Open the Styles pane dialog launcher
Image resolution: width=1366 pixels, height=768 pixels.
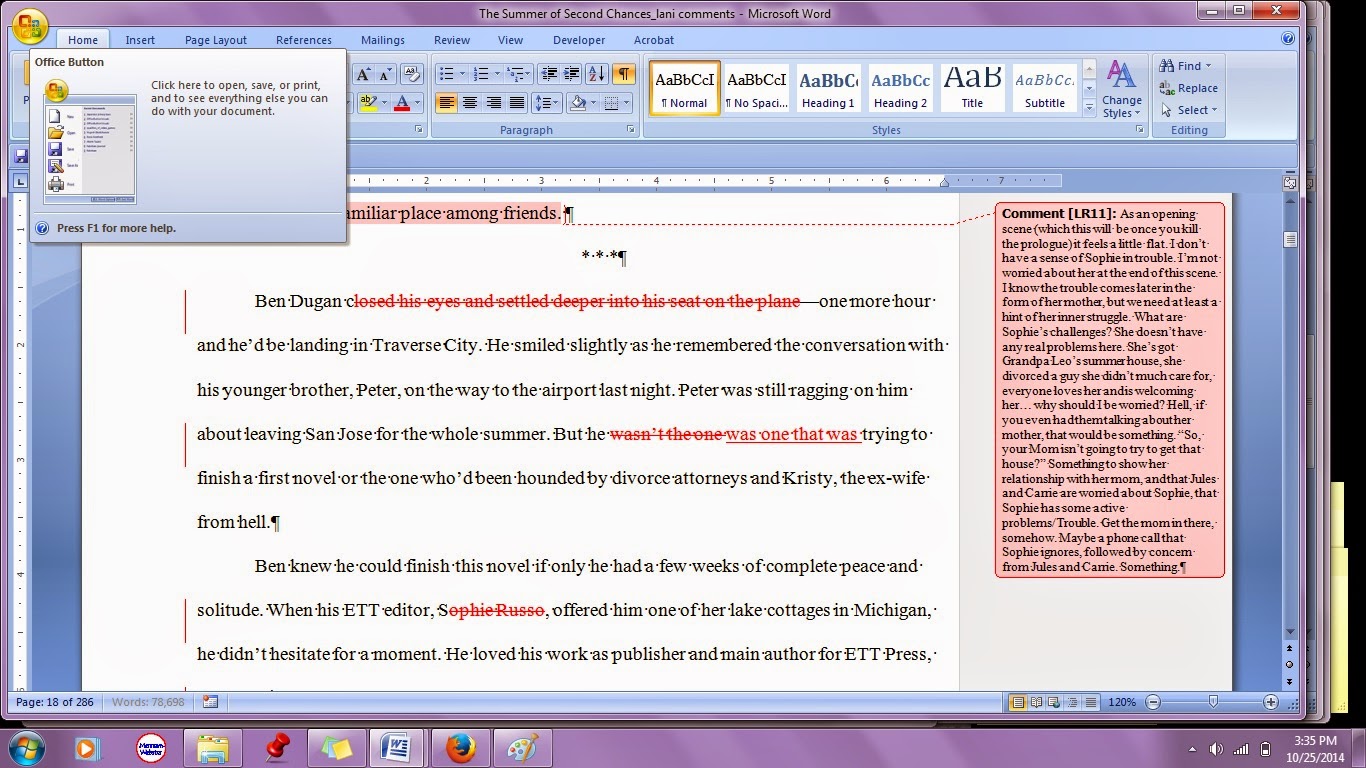[x=1140, y=130]
